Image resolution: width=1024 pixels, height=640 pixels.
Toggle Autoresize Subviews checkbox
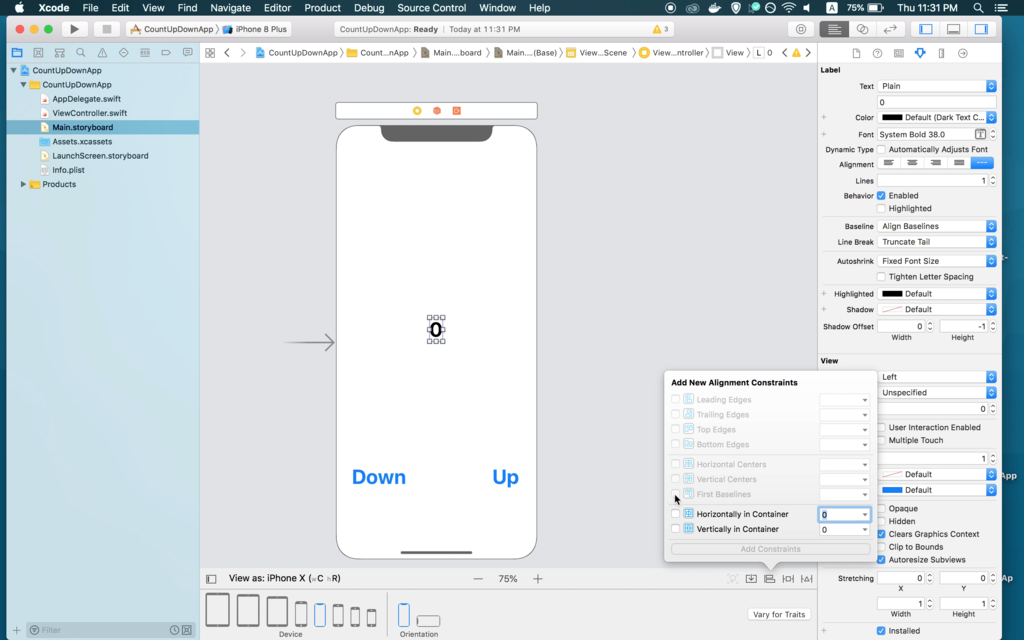point(882,560)
